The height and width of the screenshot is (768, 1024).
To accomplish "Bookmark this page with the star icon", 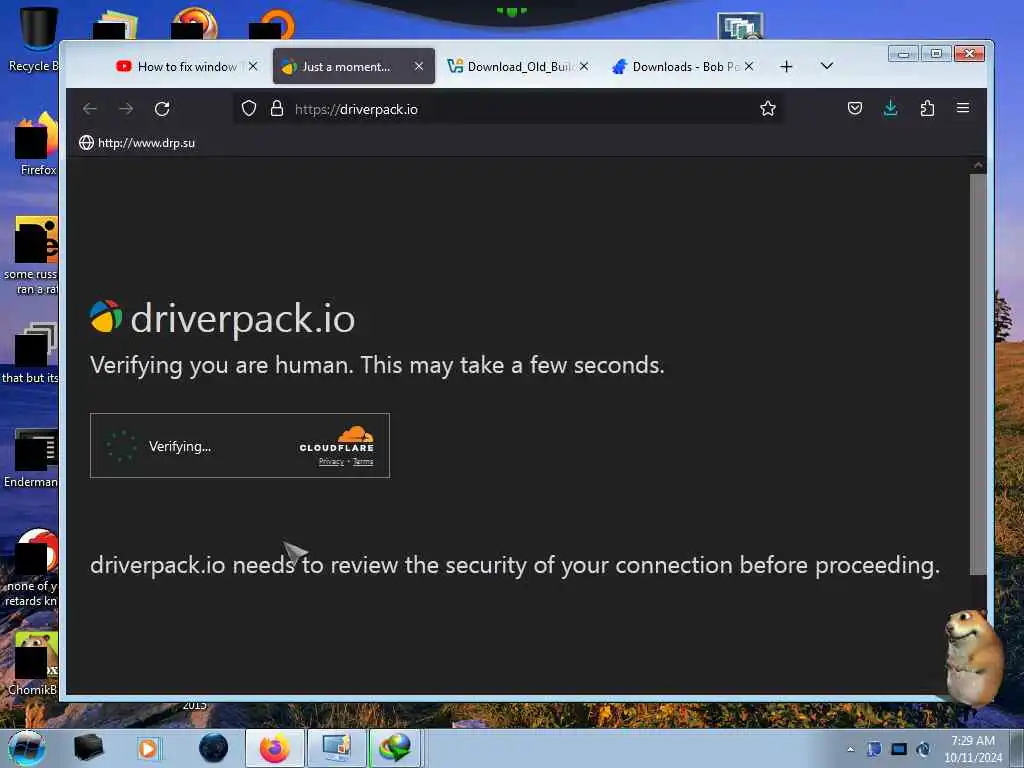I will click(x=767, y=108).
